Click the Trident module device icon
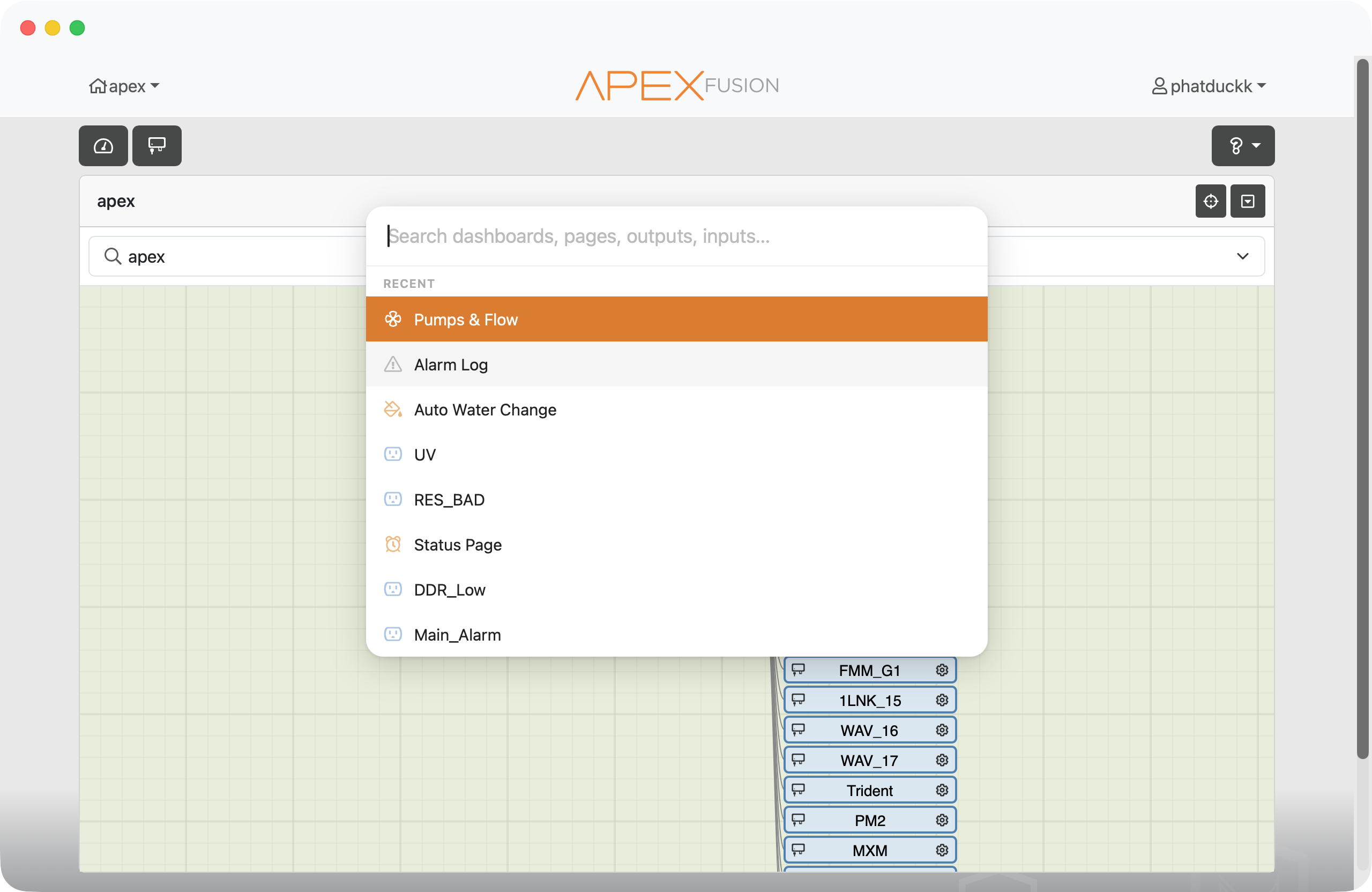This screenshot has width=1372, height=892. point(799,790)
